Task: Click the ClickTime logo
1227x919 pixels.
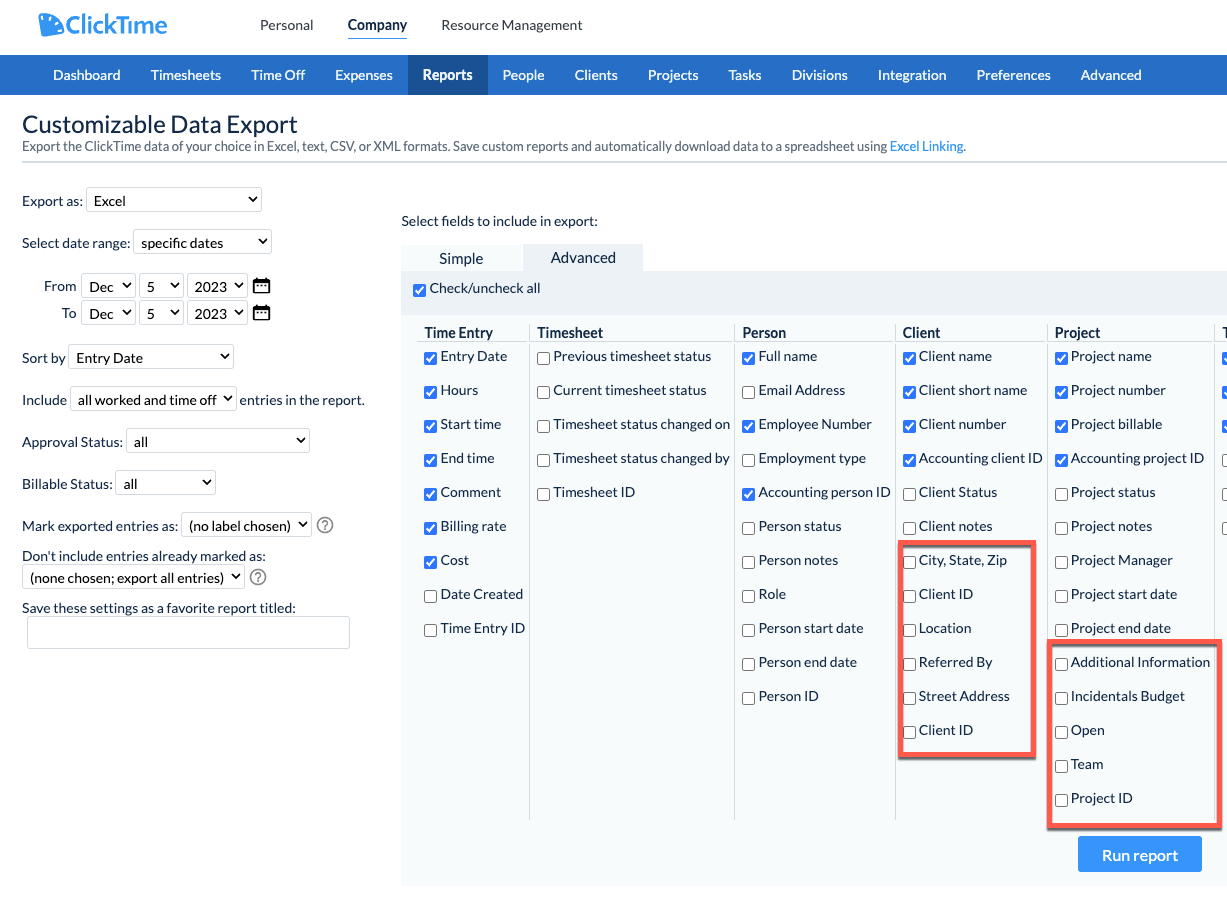Action: [100, 24]
